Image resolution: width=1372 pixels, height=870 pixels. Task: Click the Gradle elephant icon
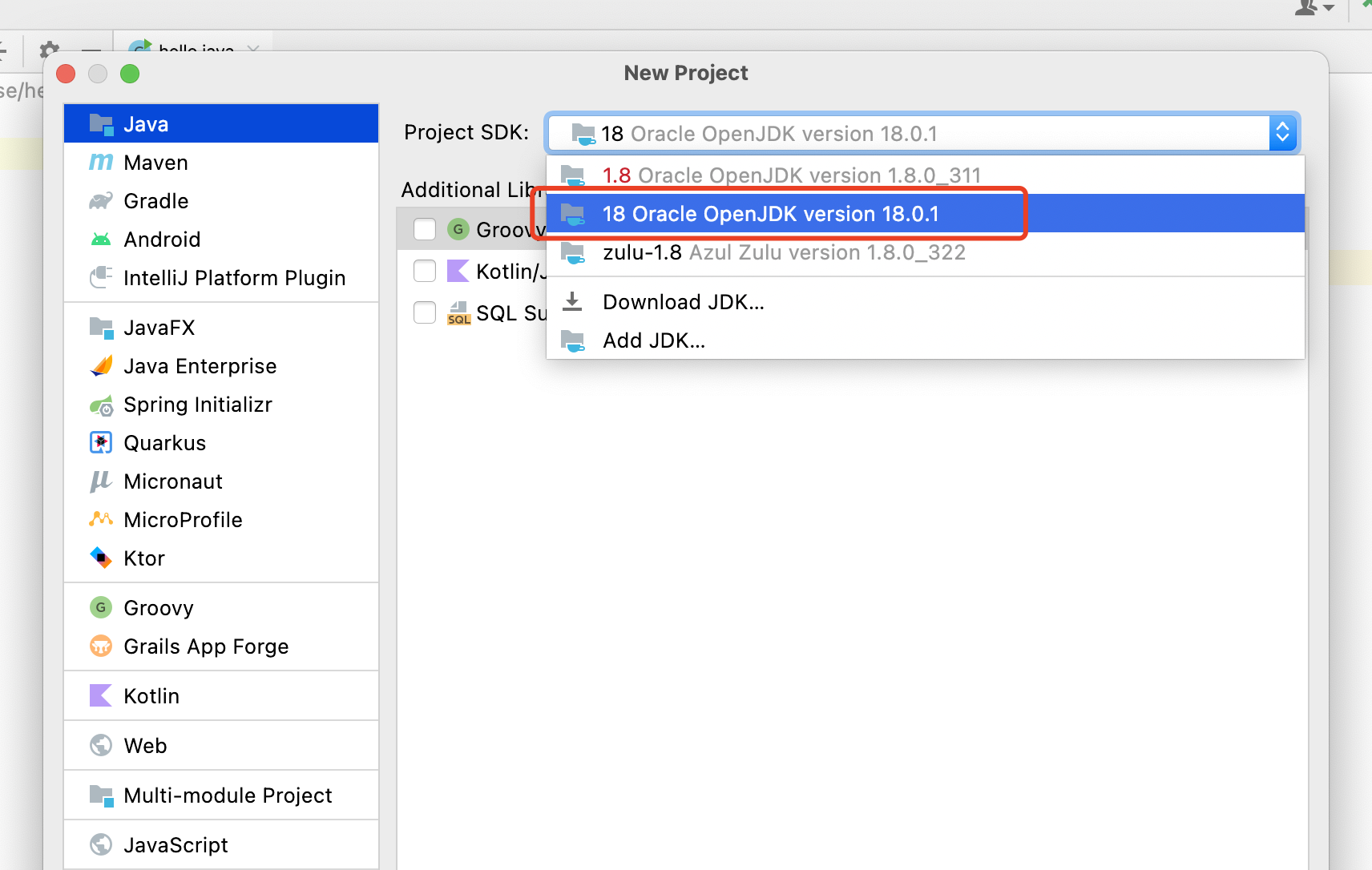101,201
